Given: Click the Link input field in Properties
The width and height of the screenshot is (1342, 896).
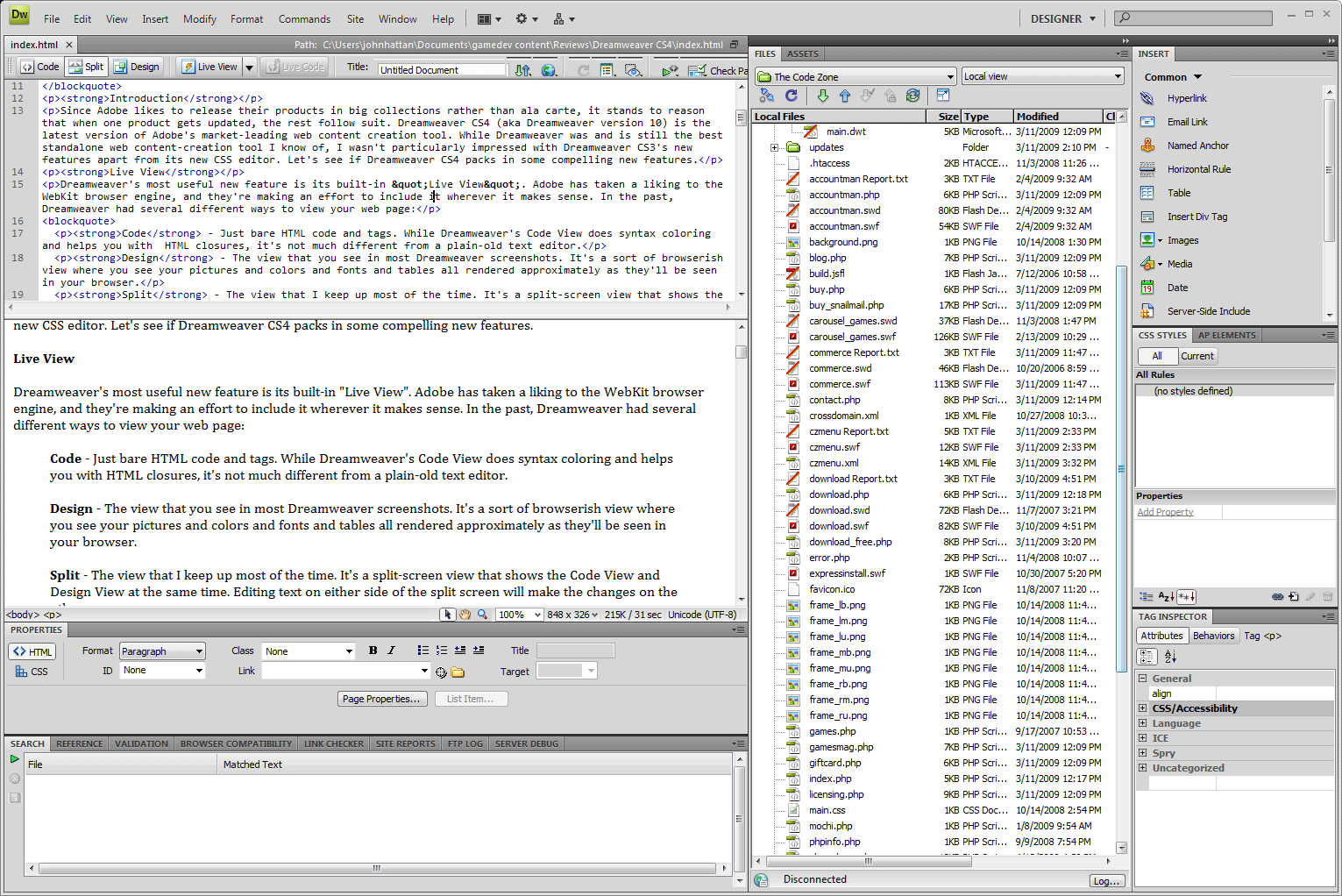Looking at the screenshot, I should pos(345,671).
